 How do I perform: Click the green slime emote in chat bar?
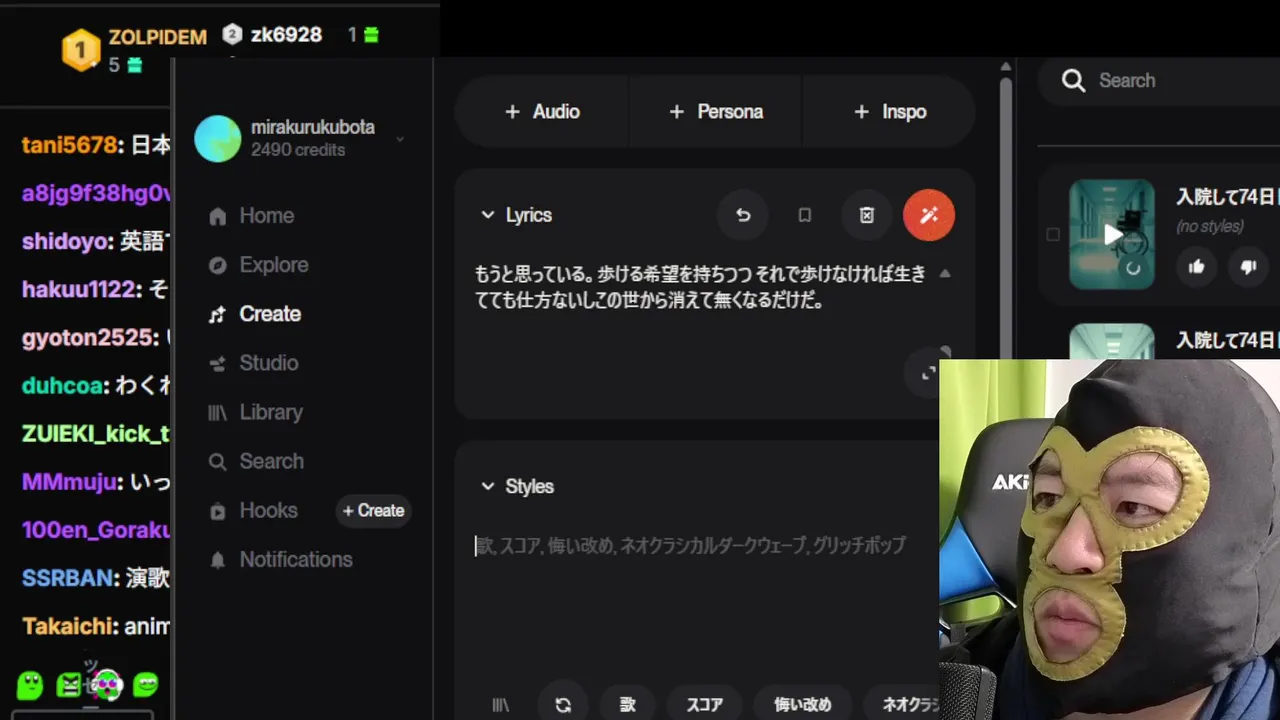30,685
